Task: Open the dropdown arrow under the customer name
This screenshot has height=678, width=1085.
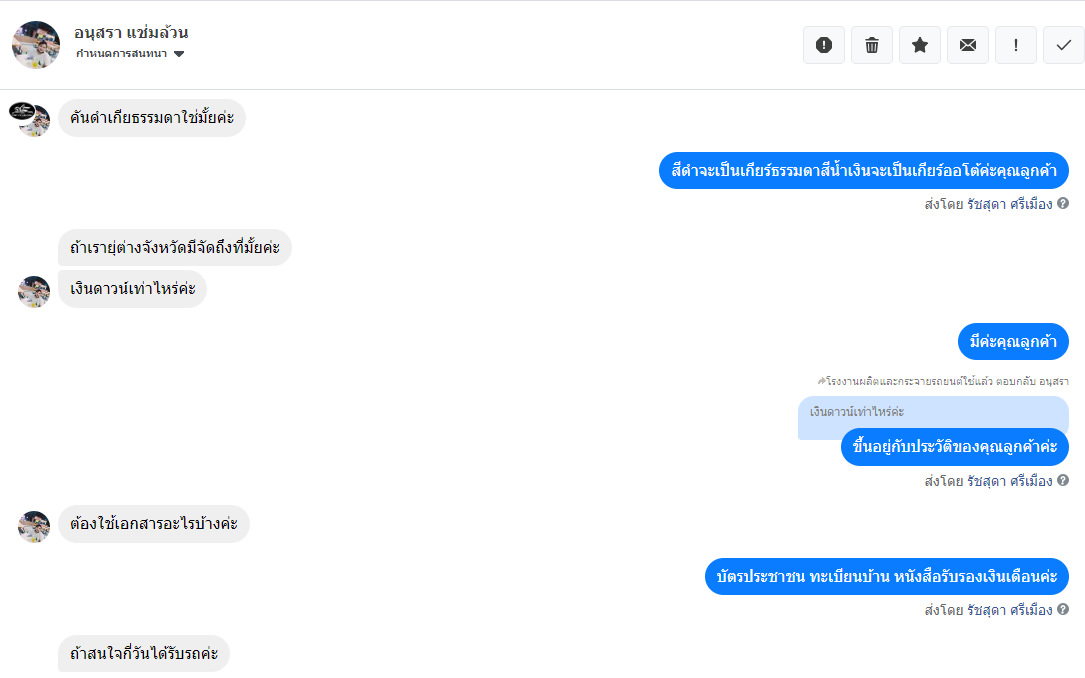Action: click(x=179, y=54)
